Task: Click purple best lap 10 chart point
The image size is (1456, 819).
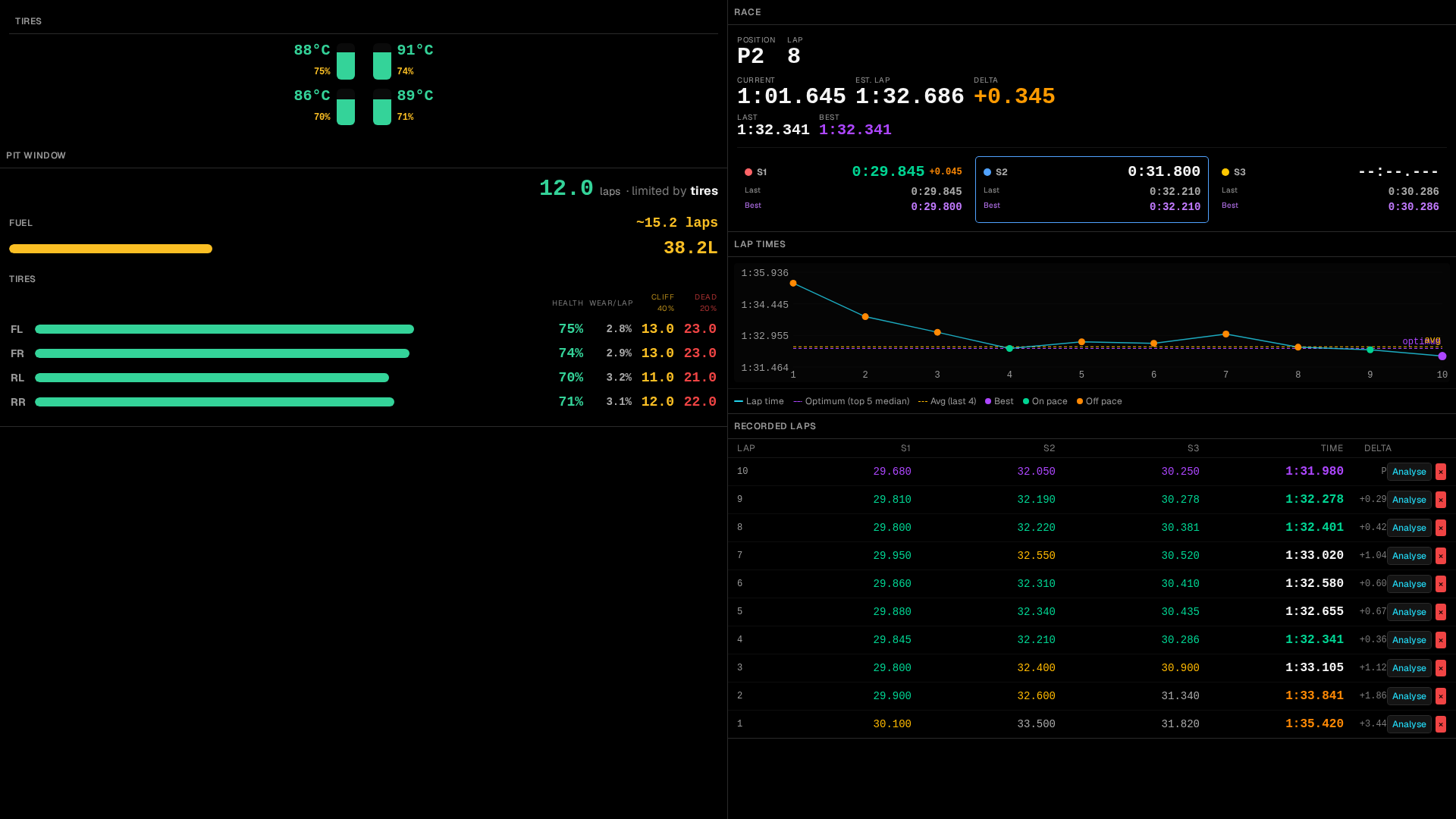Action: pos(1442,356)
